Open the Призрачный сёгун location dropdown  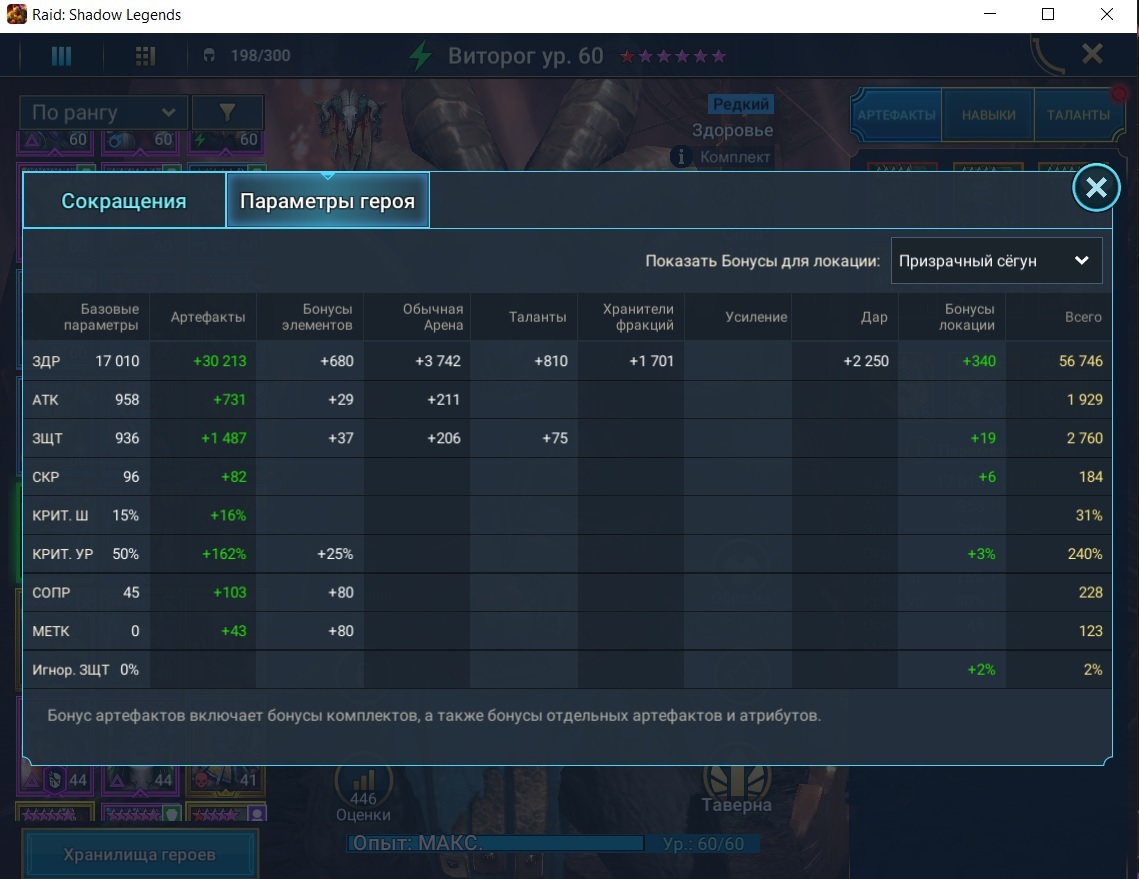click(x=996, y=261)
